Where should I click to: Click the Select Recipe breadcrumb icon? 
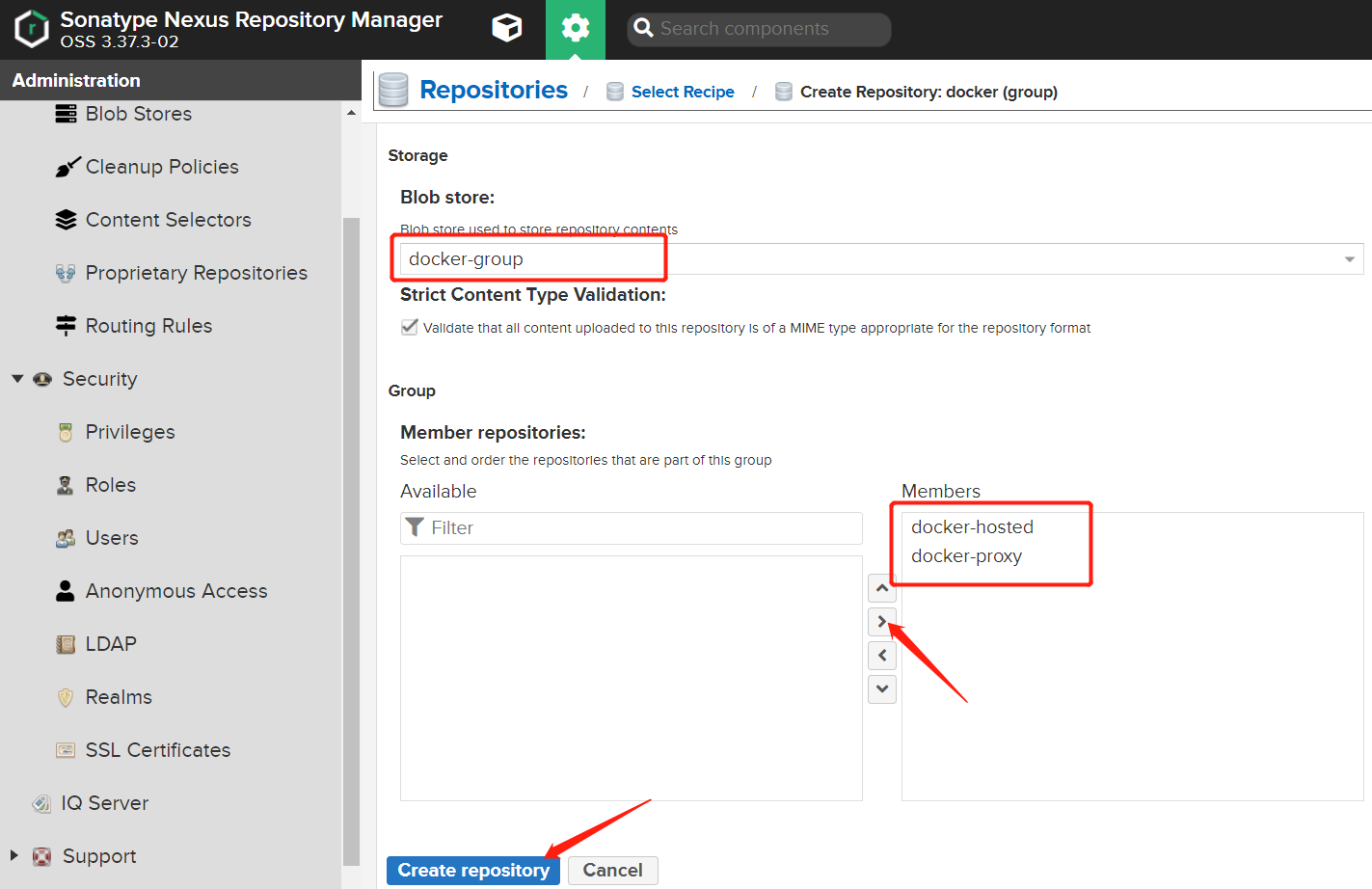click(615, 92)
